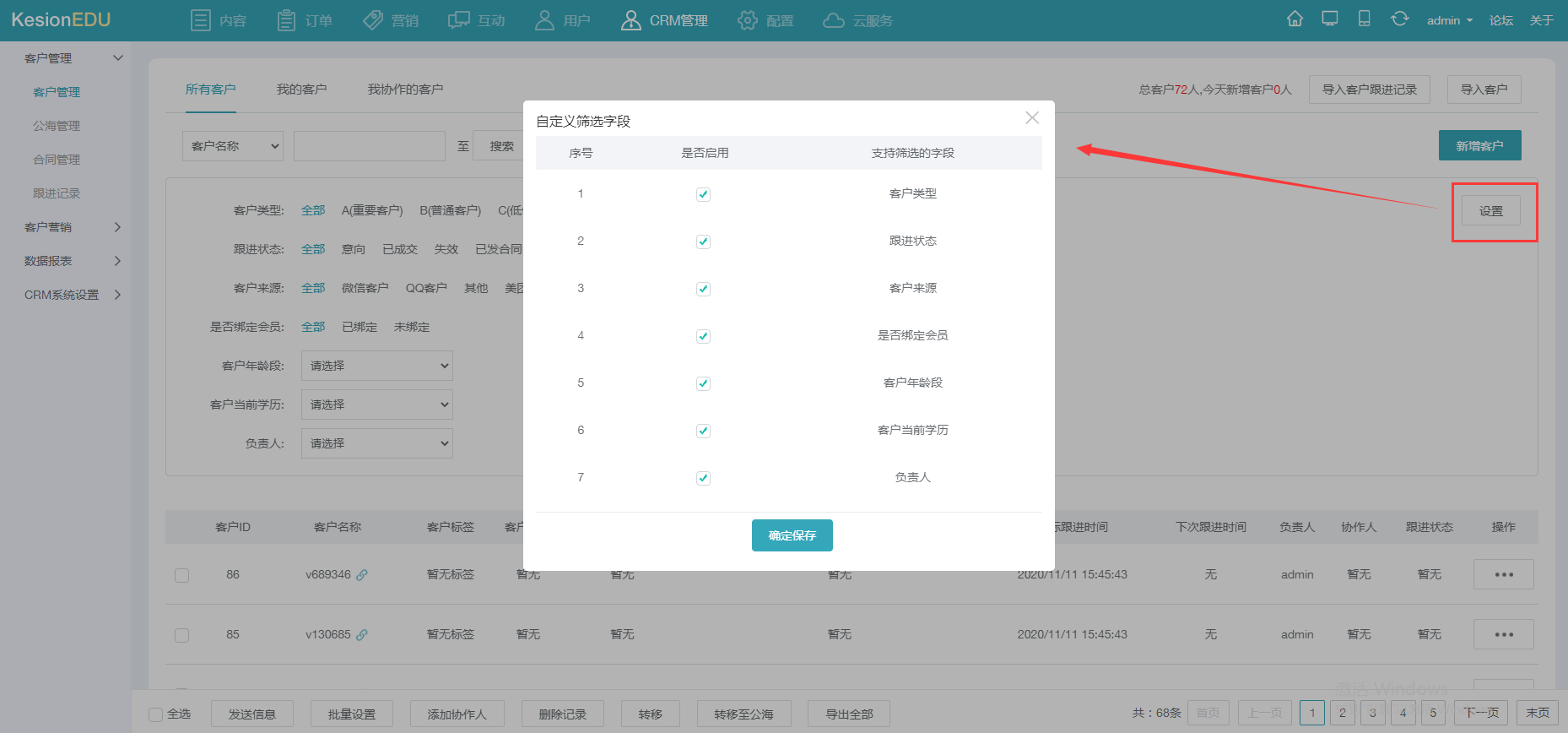The height and width of the screenshot is (733, 1568).
Task: Click the 添加协作人 button
Action: (x=457, y=714)
